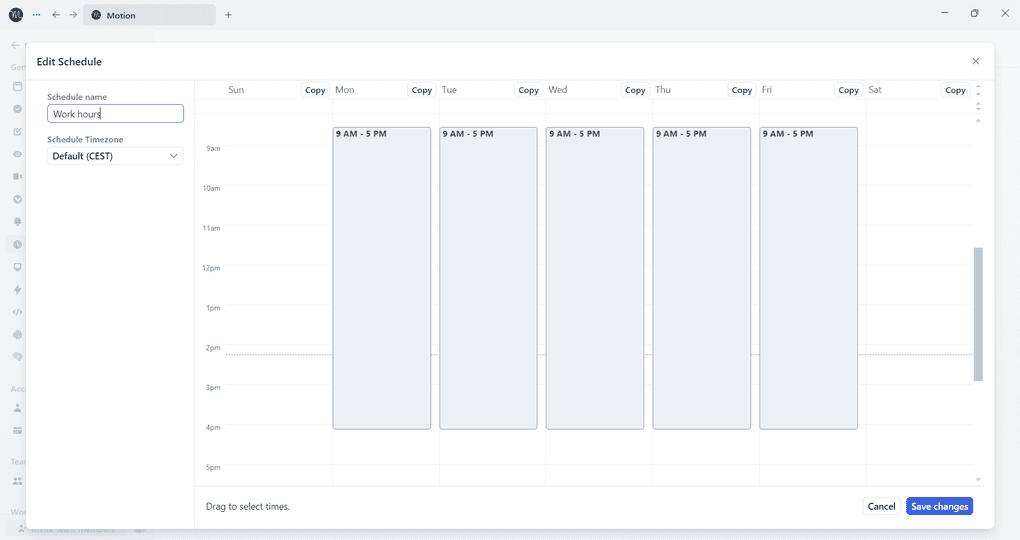Copy the Sunday schedule

tap(315, 90)
